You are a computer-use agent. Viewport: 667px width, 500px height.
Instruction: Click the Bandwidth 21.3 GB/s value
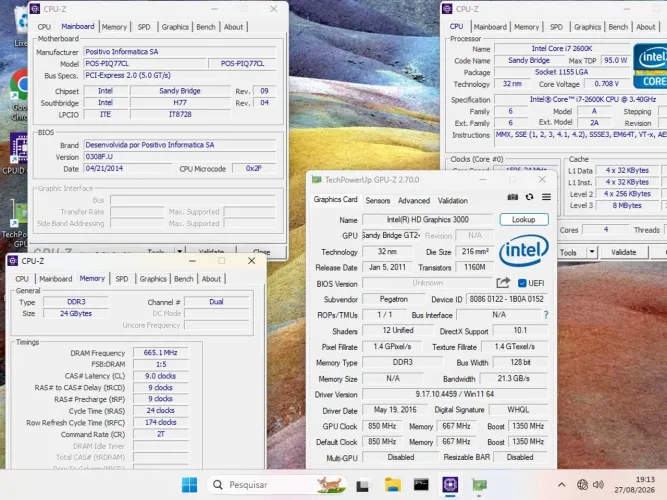[x=513, y=378]
